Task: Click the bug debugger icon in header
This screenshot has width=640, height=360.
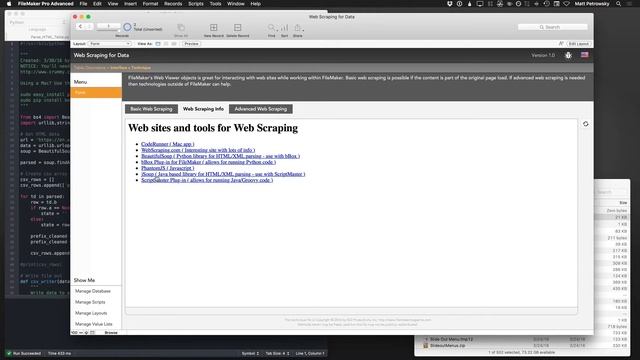Action: pyautogui.click(x=568, y=55)
